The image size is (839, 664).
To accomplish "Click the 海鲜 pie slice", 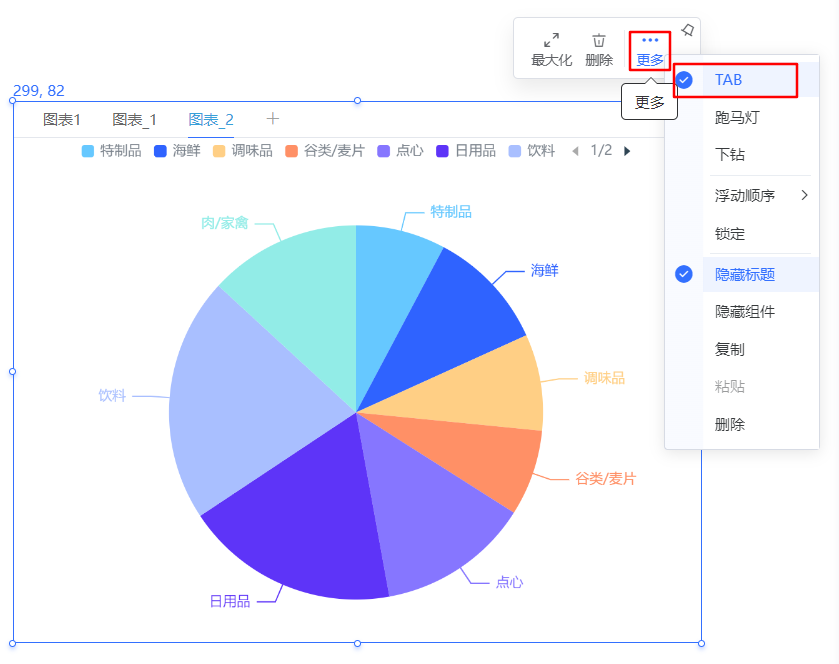I will click(x=447, y=326).
